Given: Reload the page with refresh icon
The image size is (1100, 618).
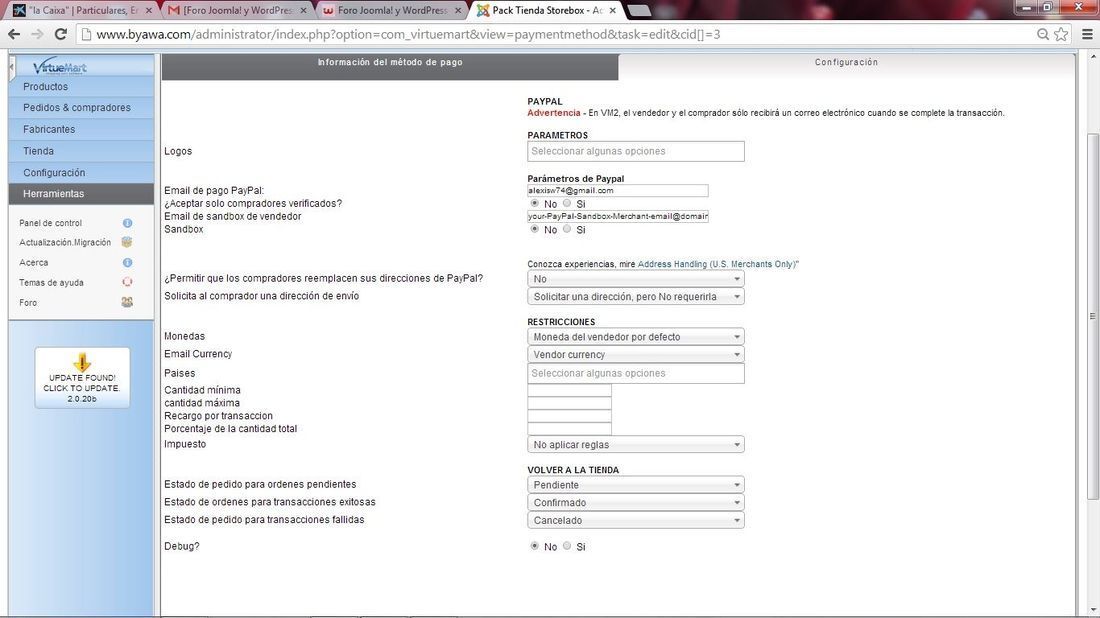Looking at the screenshot, I should click(60, 34).
